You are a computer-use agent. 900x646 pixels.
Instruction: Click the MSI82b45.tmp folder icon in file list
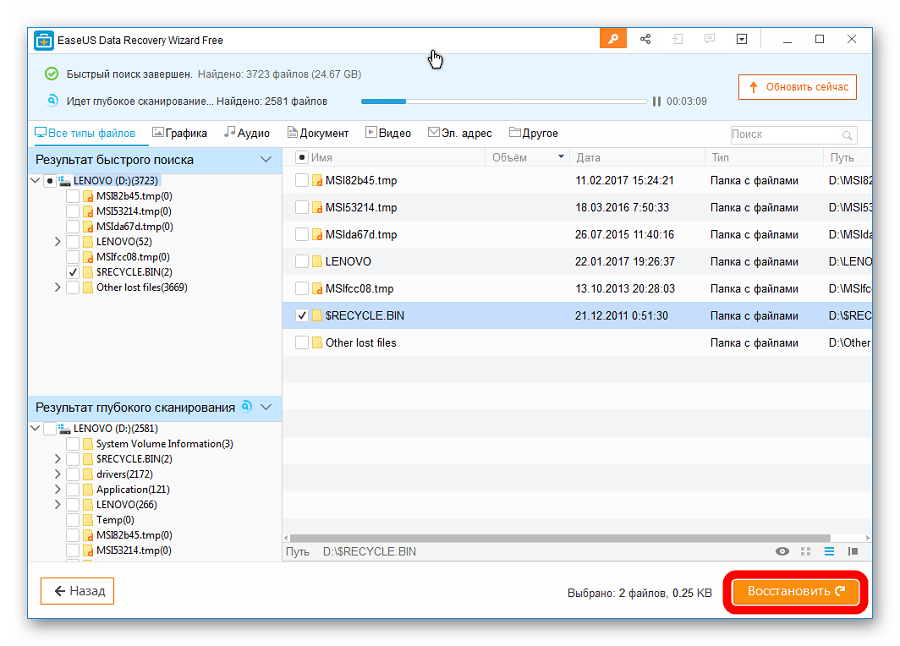pos(317,180)
